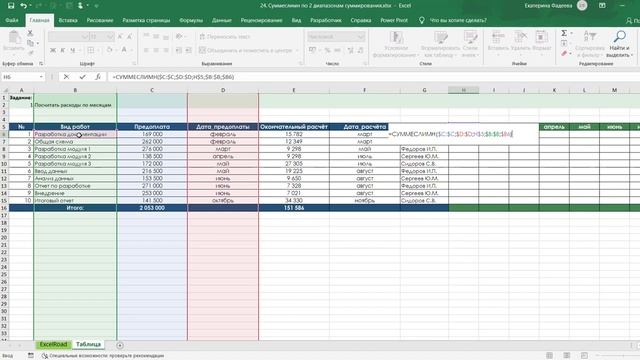640x360 pixels.
Task: Pick the font color letter A
Action: (x=124, y=50)
